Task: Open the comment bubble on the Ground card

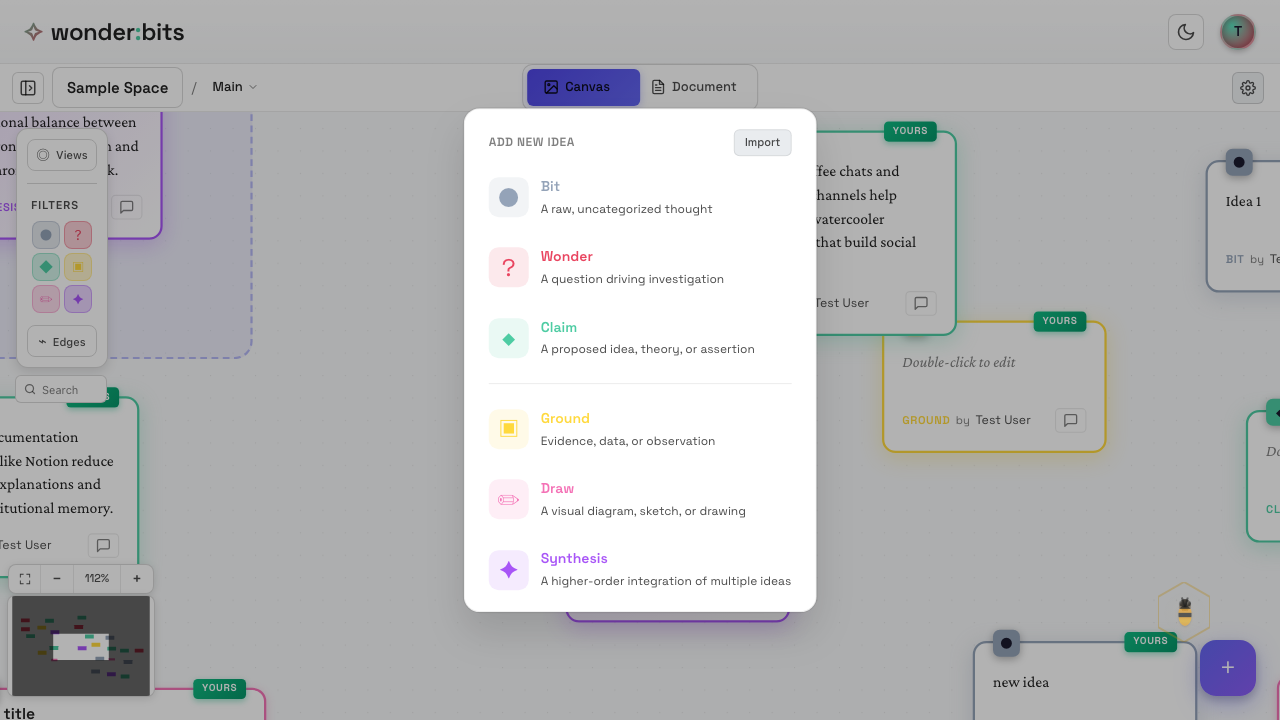Action: tap(1069, 420)
